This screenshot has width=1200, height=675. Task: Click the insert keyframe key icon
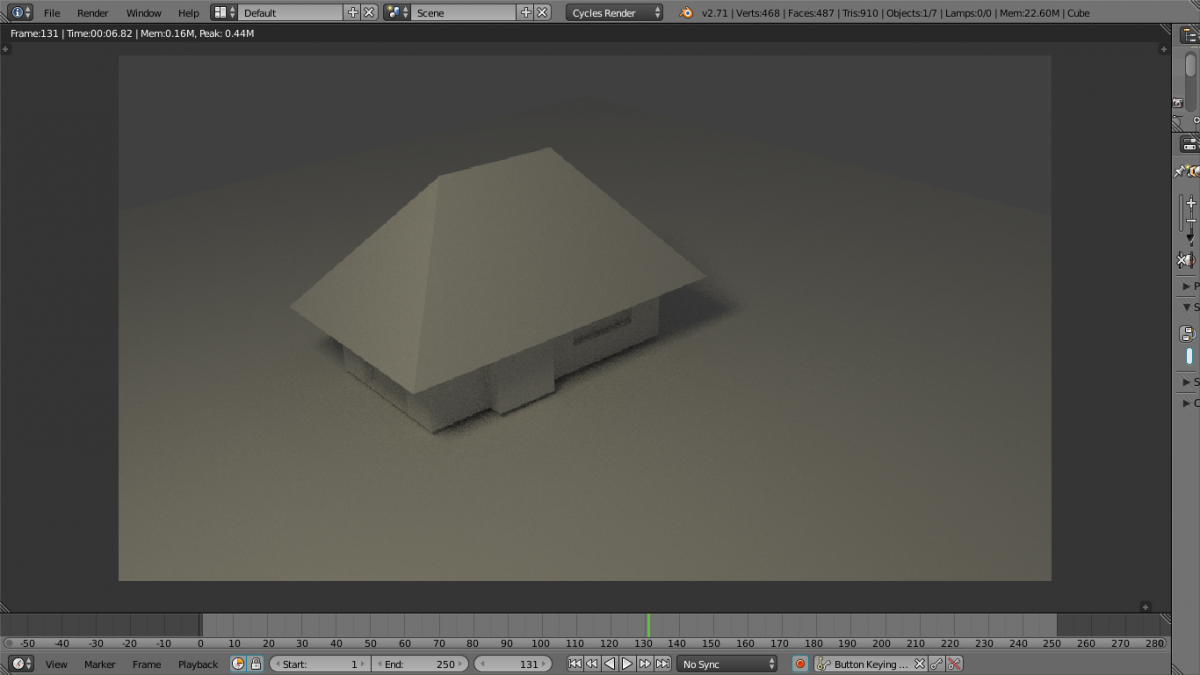[x=936, y=664]
